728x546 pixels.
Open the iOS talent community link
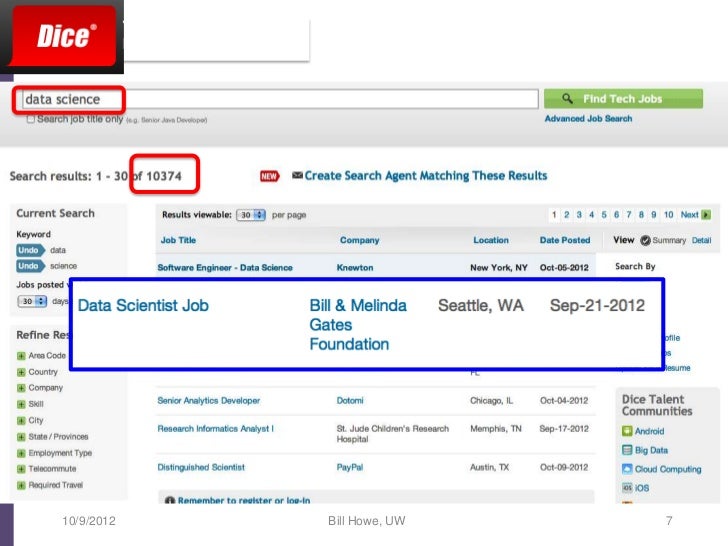(x=642, y=488)
